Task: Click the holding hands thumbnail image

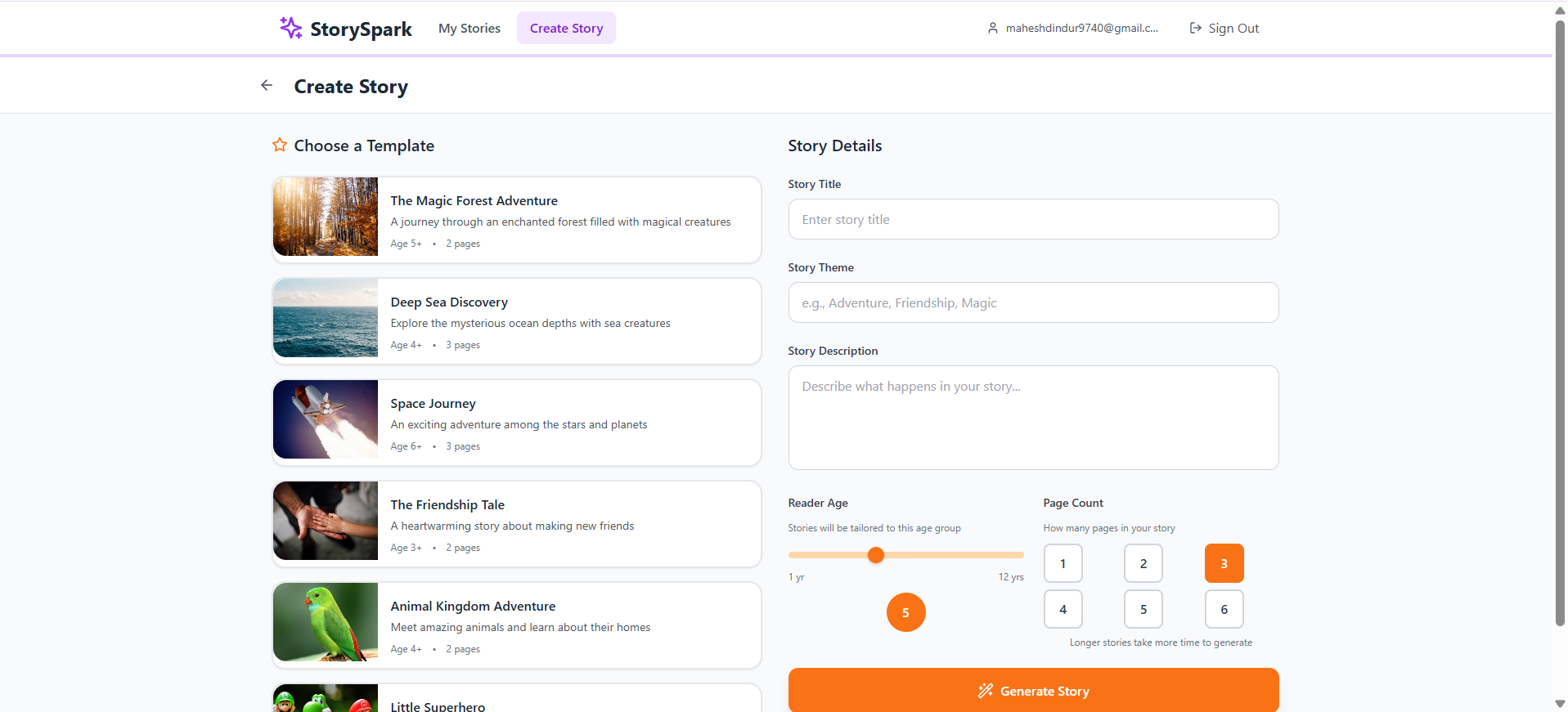Action: coord(326,521)
